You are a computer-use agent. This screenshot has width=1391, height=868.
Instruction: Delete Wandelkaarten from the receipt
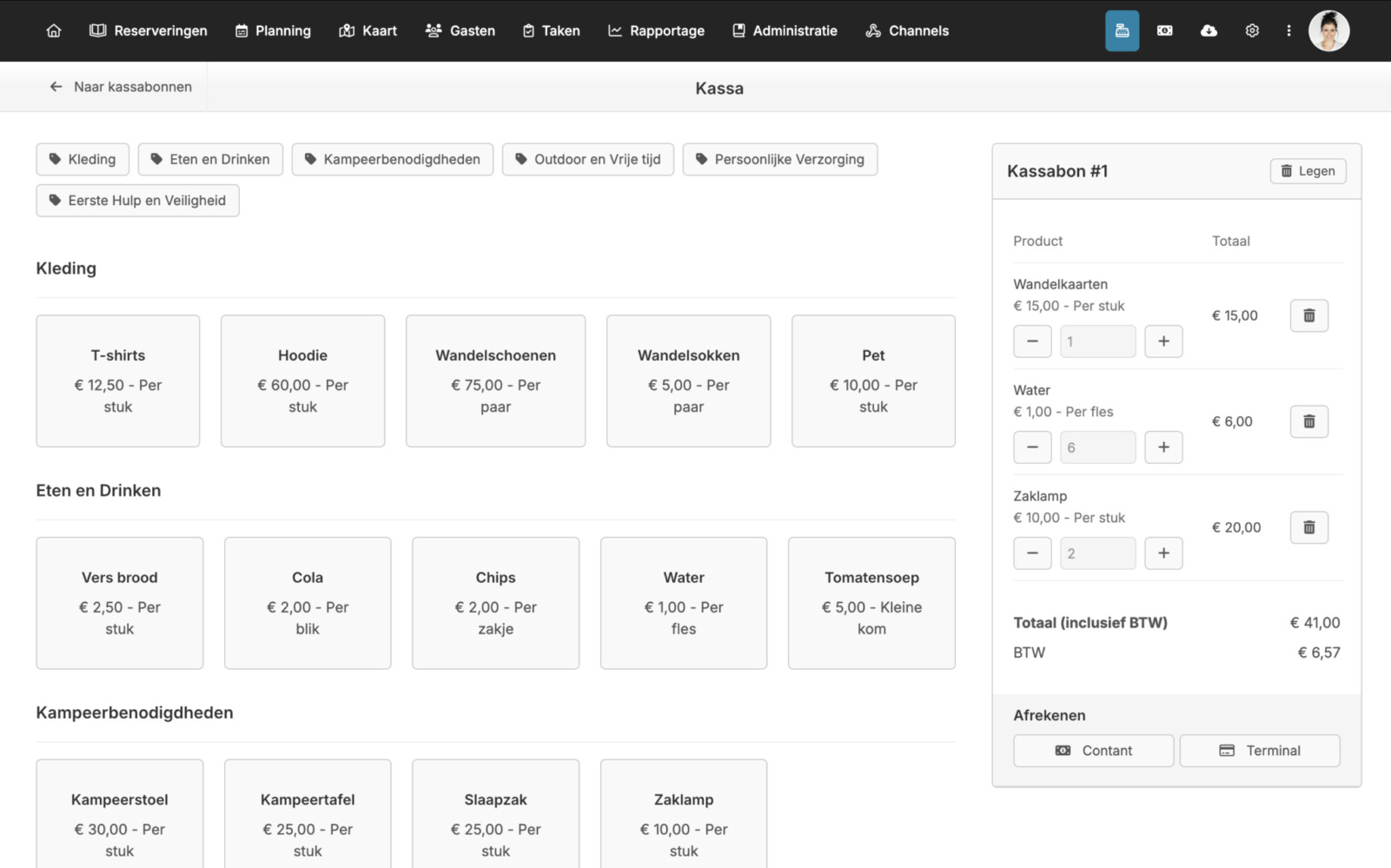click(1308, 315)
